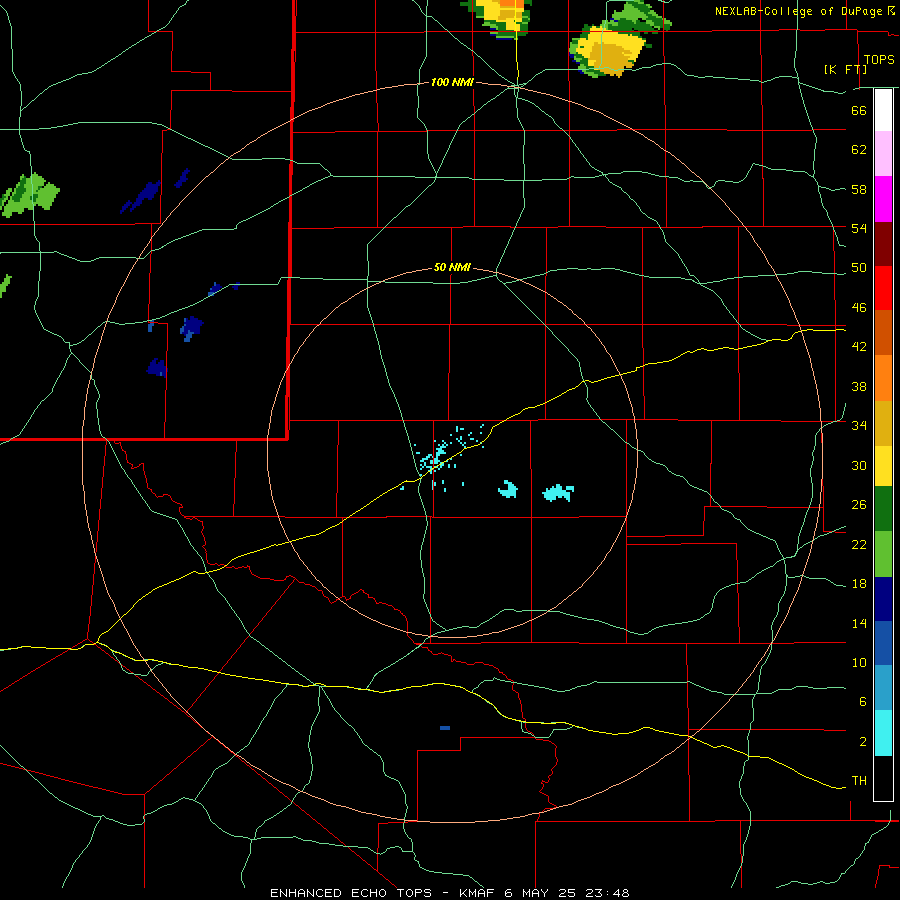Click the 'TOPS' legend title
This screenshot has height=900, width=900.
(879, 60)
